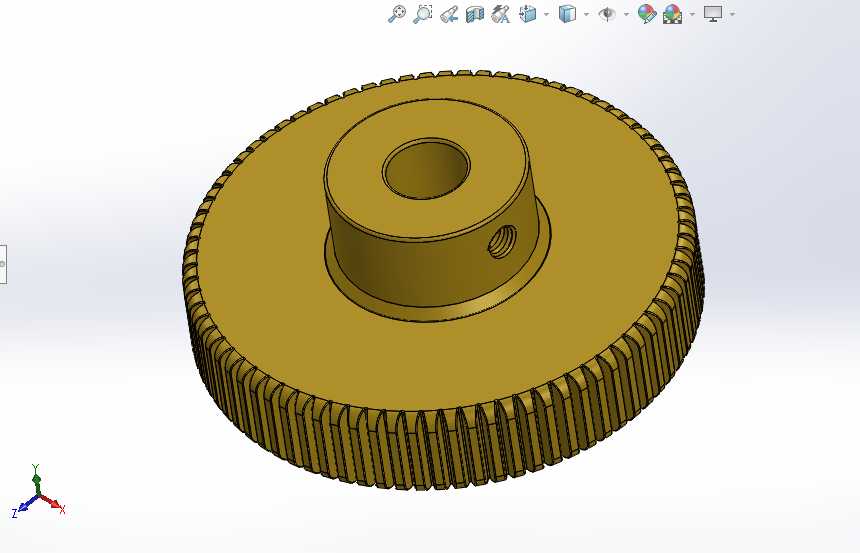Open the Edit Appearance tool
The image size is (860, 553).
[x=647, y=14]
